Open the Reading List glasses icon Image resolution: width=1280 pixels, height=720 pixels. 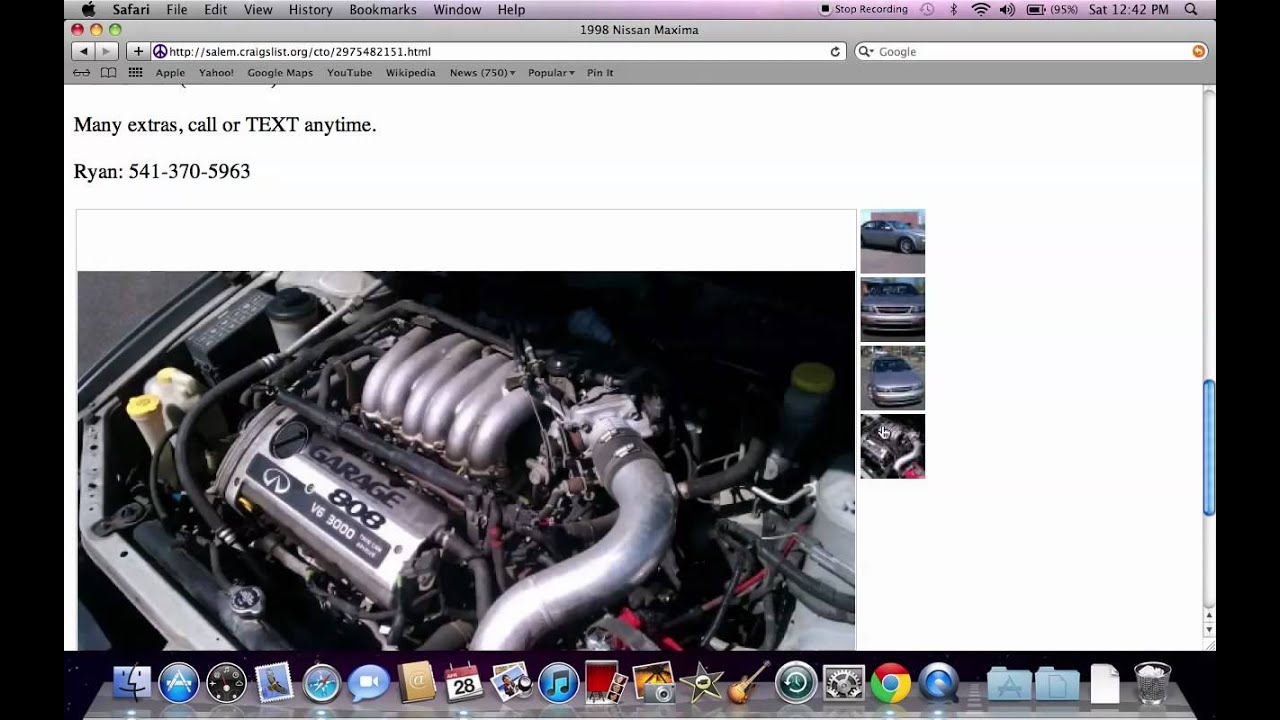tap(82, 73)
